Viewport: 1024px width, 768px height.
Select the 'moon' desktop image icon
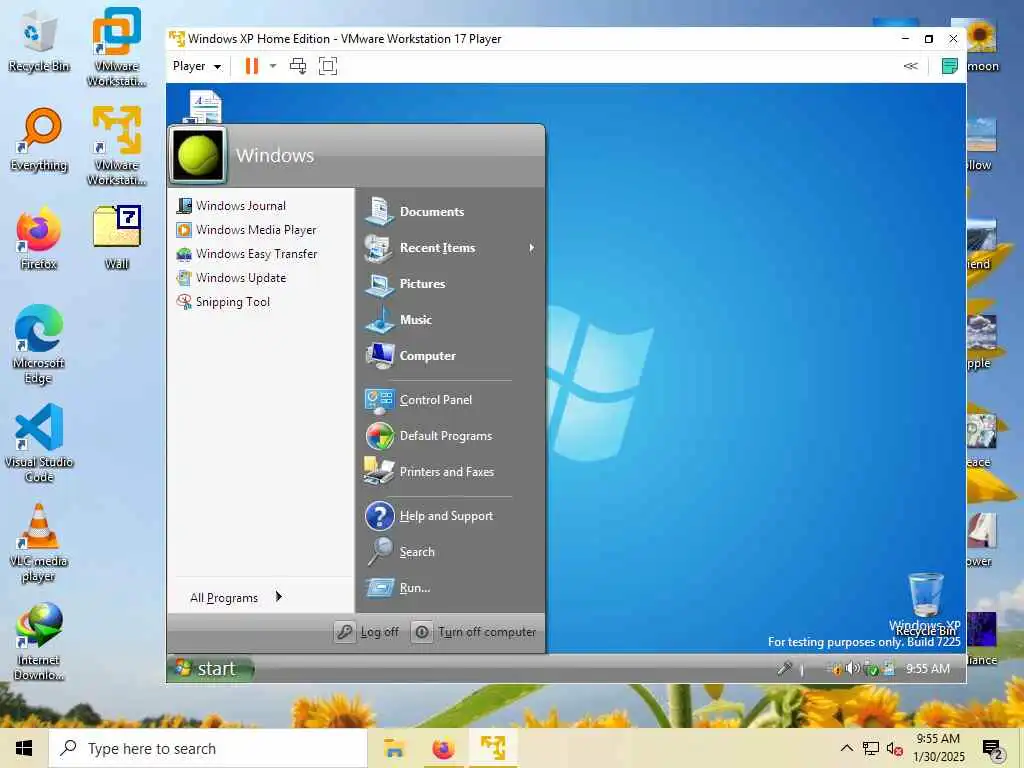982,44
